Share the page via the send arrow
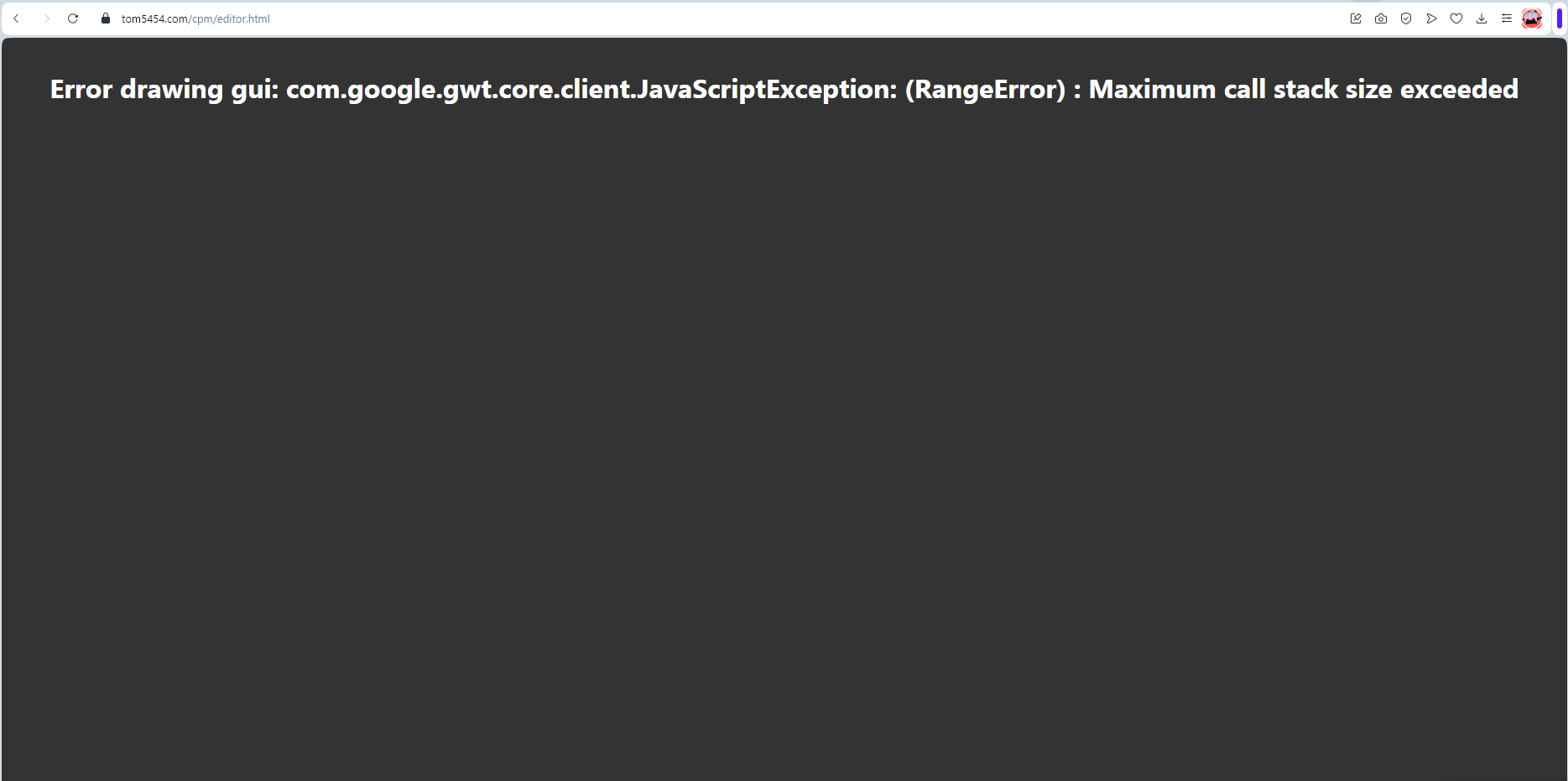Viewport: 1568px width, 781px height. pyautogui.click(x=1431, y=18)
